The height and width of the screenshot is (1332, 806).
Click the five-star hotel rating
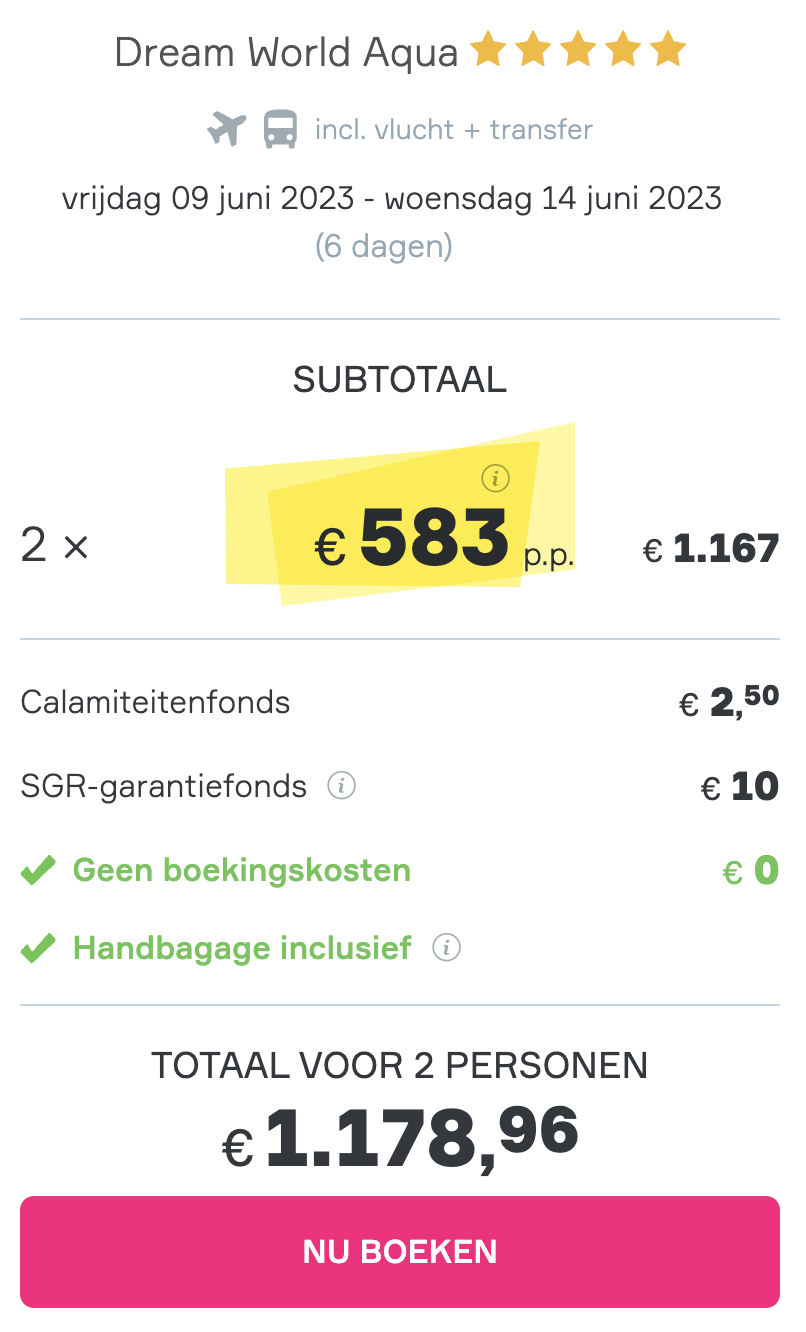(578, 50)
